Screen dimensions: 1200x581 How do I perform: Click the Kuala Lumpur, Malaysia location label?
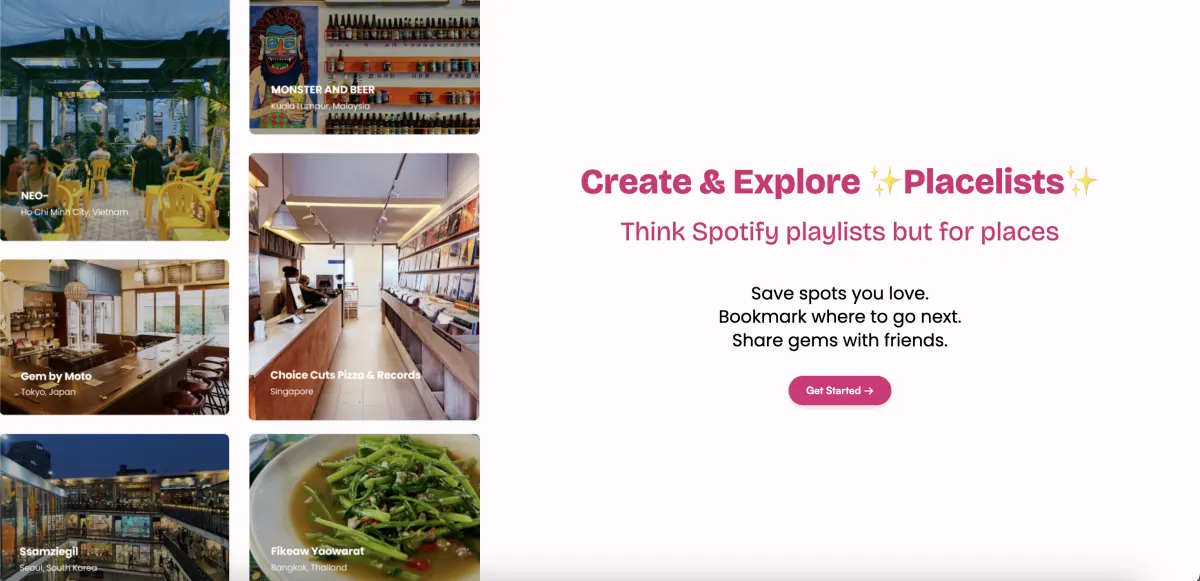(x=320, y=106)
